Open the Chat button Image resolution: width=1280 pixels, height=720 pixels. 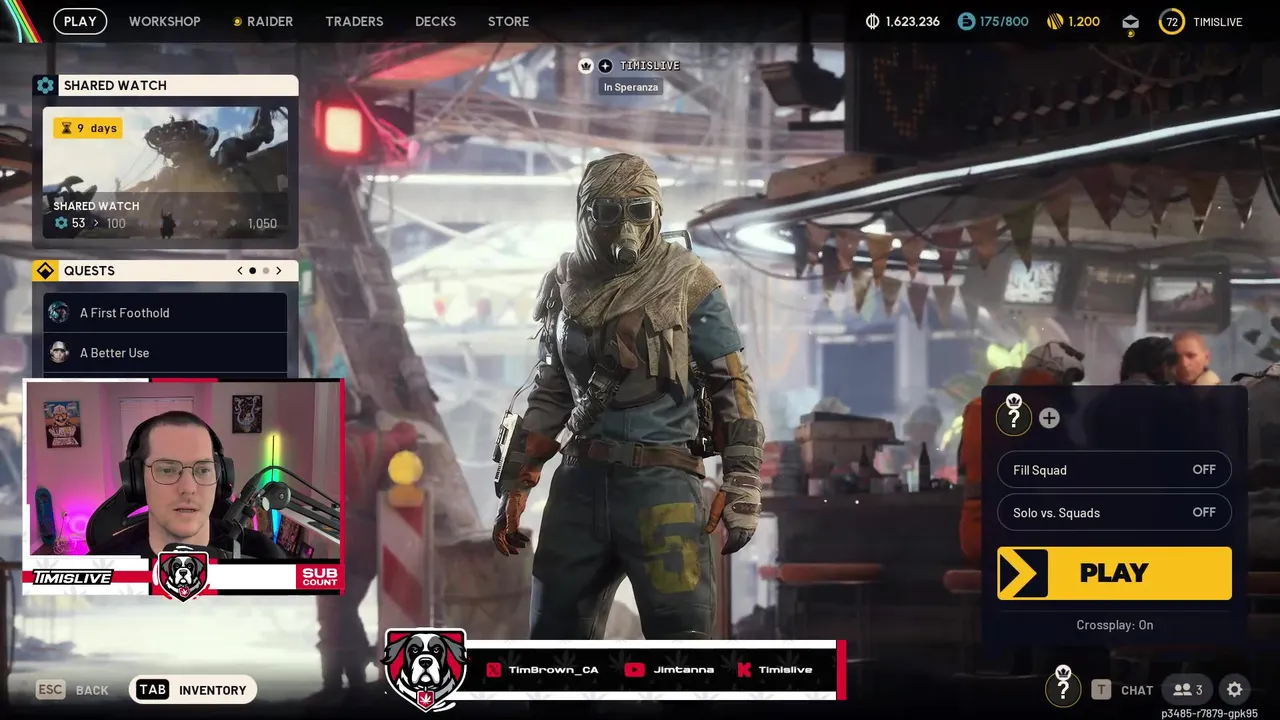click(1123, 690)
